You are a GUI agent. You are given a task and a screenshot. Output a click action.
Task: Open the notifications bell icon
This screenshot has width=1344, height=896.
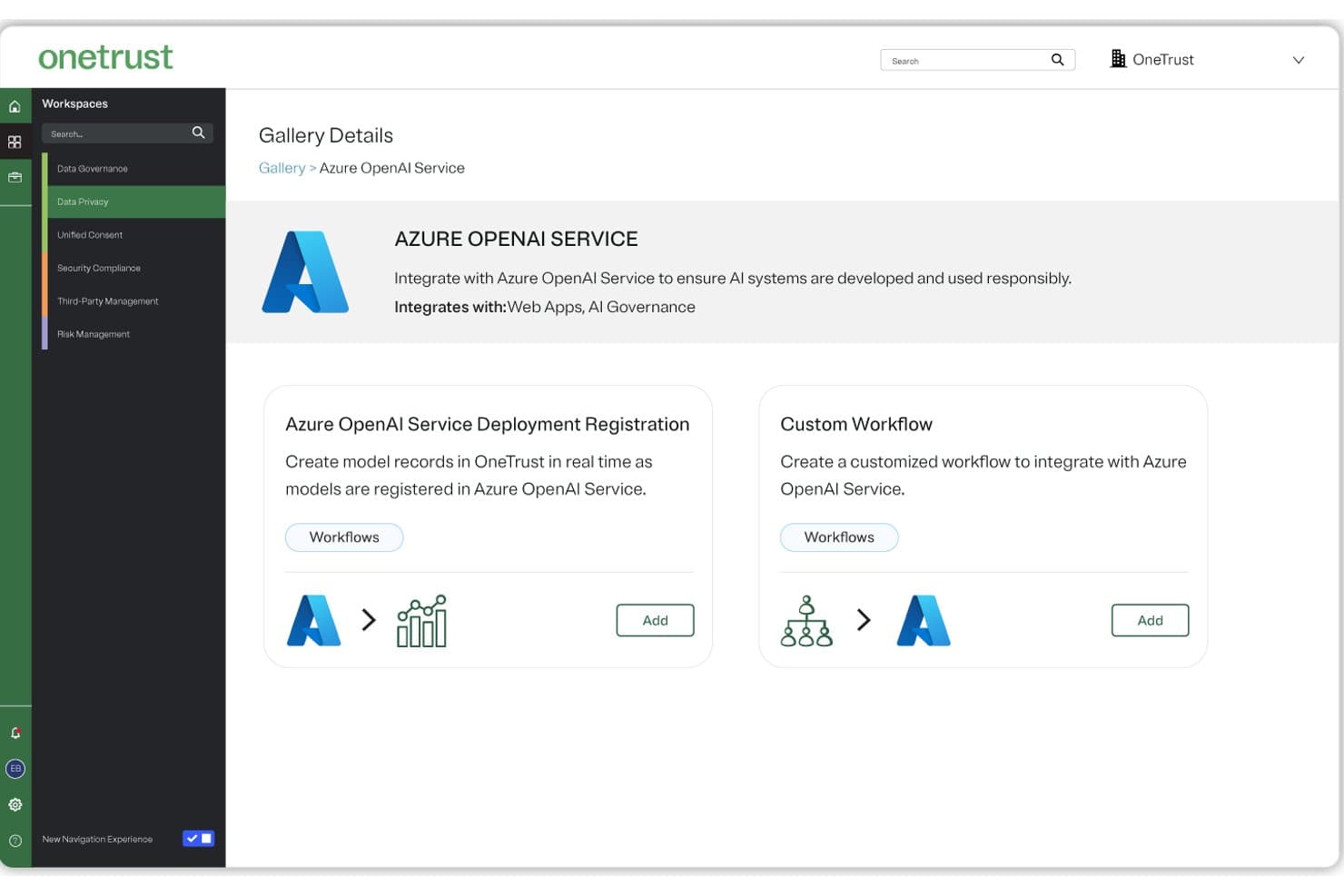coord(15,733)
